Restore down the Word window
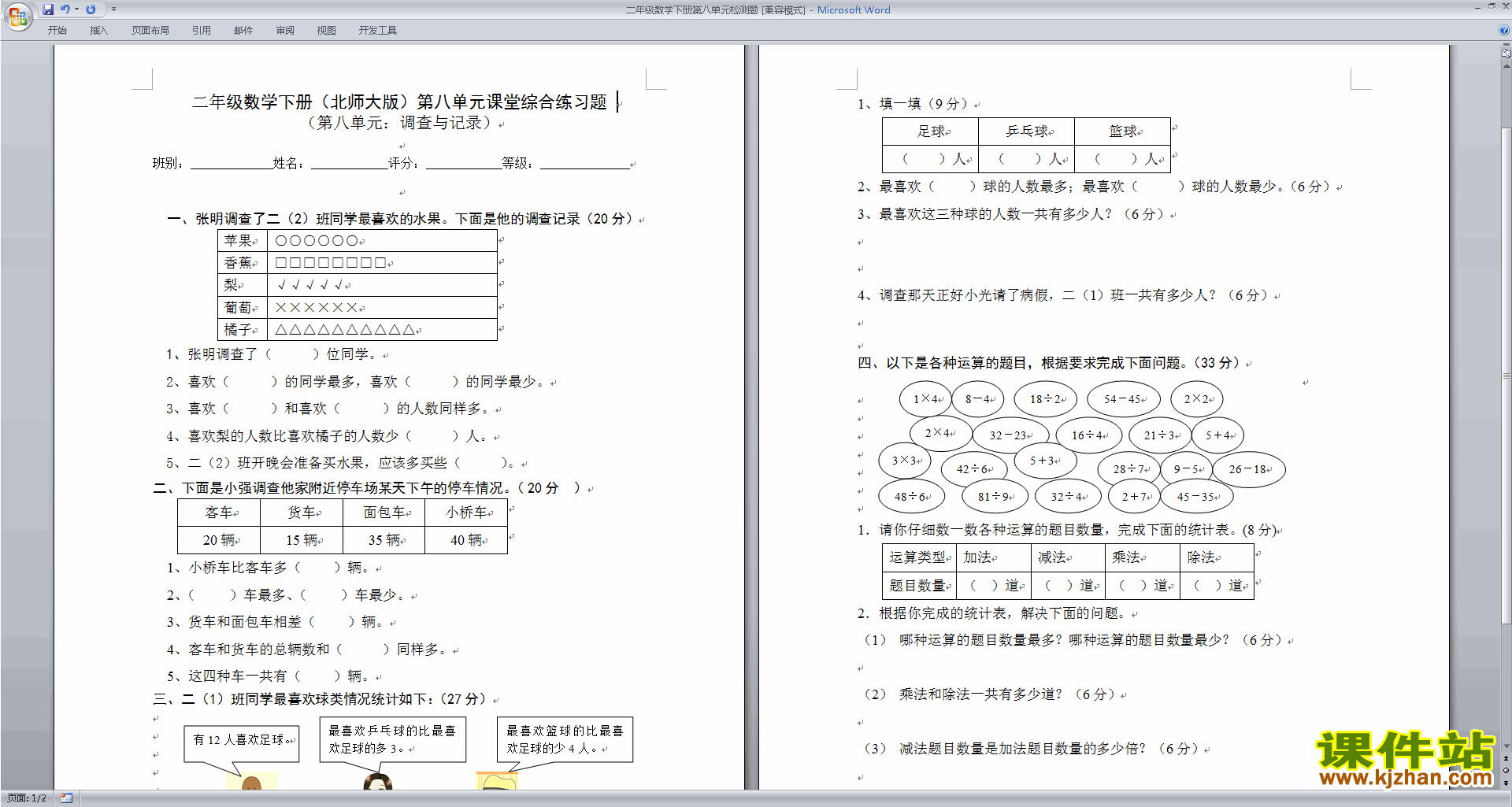Image resolution: width=1512 pixels, height=807 pixels. pos(1492,6)
